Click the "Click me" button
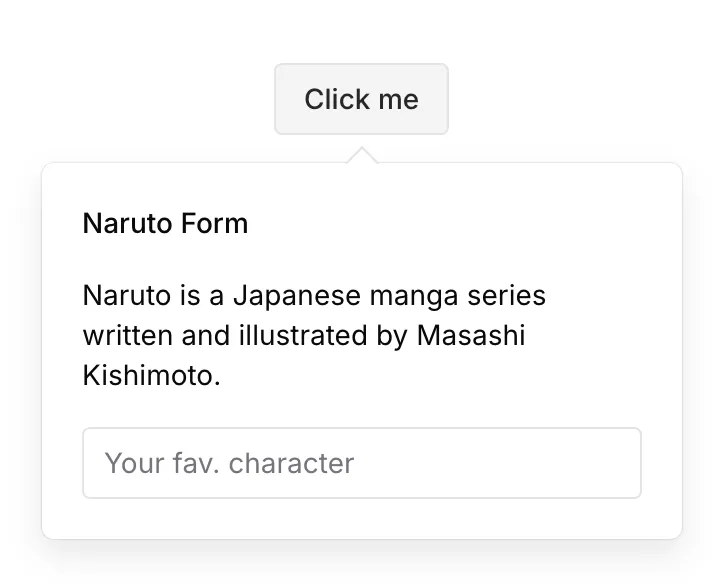 coord(361,99)
